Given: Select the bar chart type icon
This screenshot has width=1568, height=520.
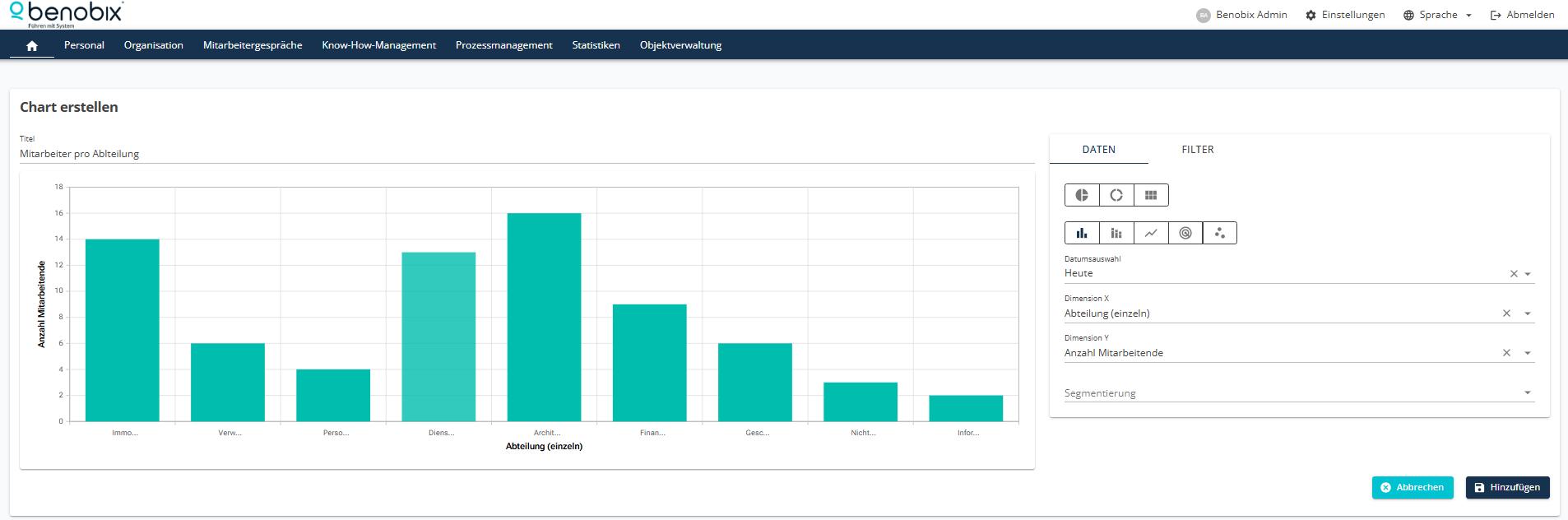Looking at the screenshot, I should [1082, 233].
